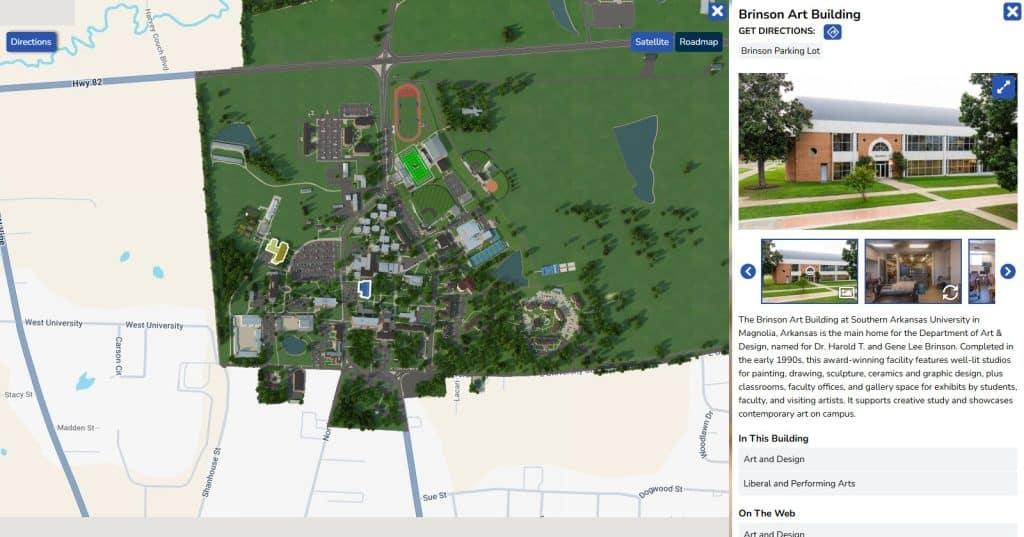1024x537 pixels.
Task: Select the partially visible third thumbnail
Action: pyautogui.click(x=982, y=271)
